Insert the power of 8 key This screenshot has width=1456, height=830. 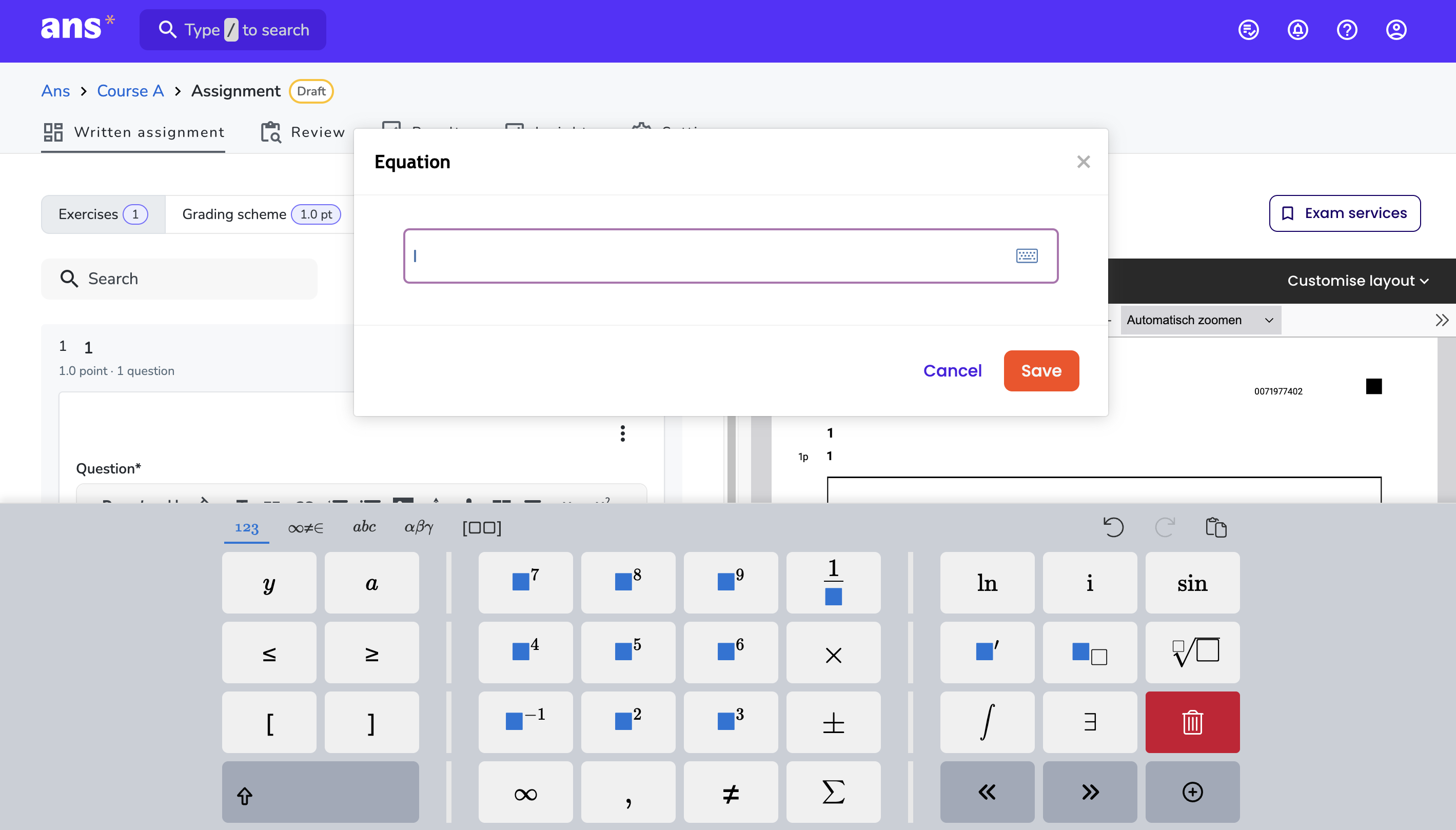point(628,583)
